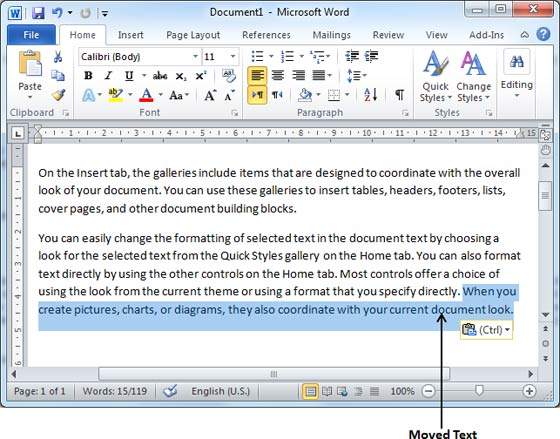560x439 pixels.
Task: Switch to the Insert tab
Action: click(130, 35)
